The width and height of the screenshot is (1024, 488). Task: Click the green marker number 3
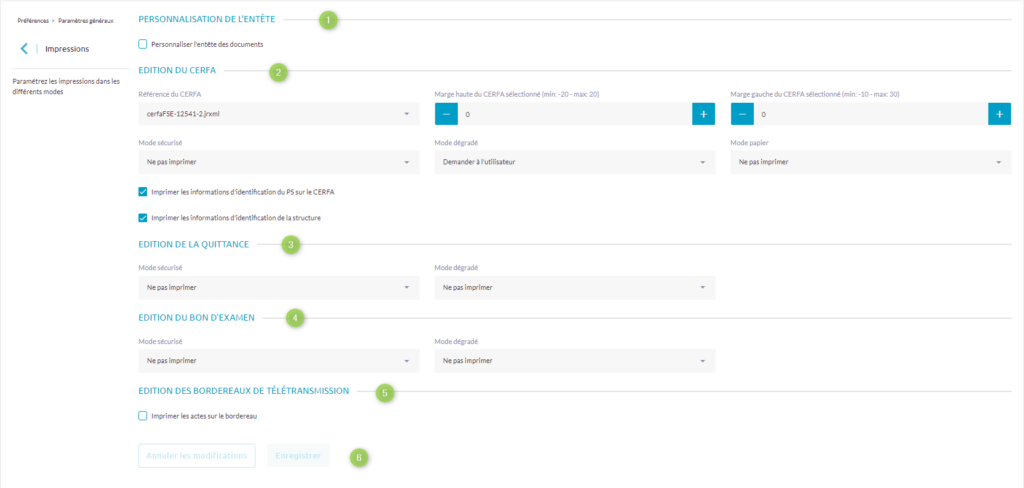[x=290, y=245]
